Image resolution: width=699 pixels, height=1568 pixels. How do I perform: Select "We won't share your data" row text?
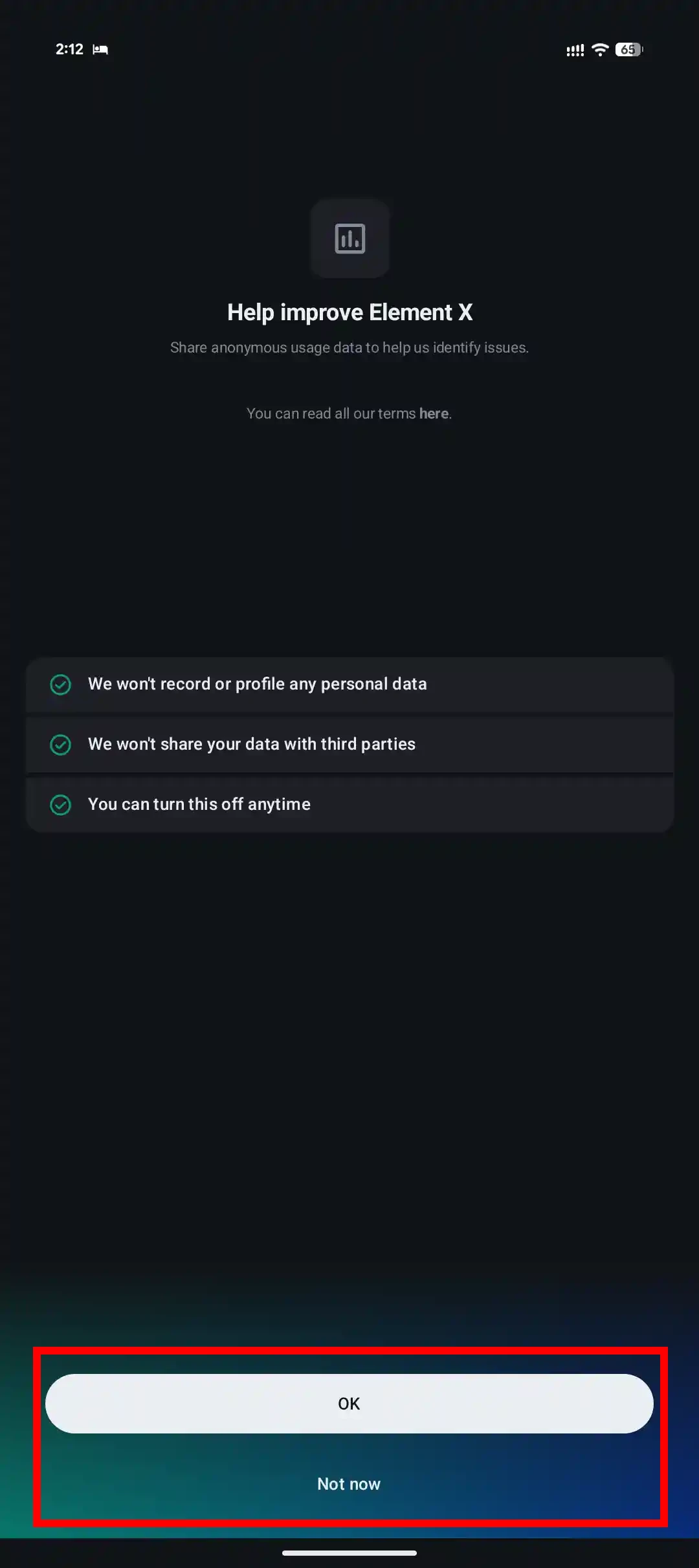point(251,744)
